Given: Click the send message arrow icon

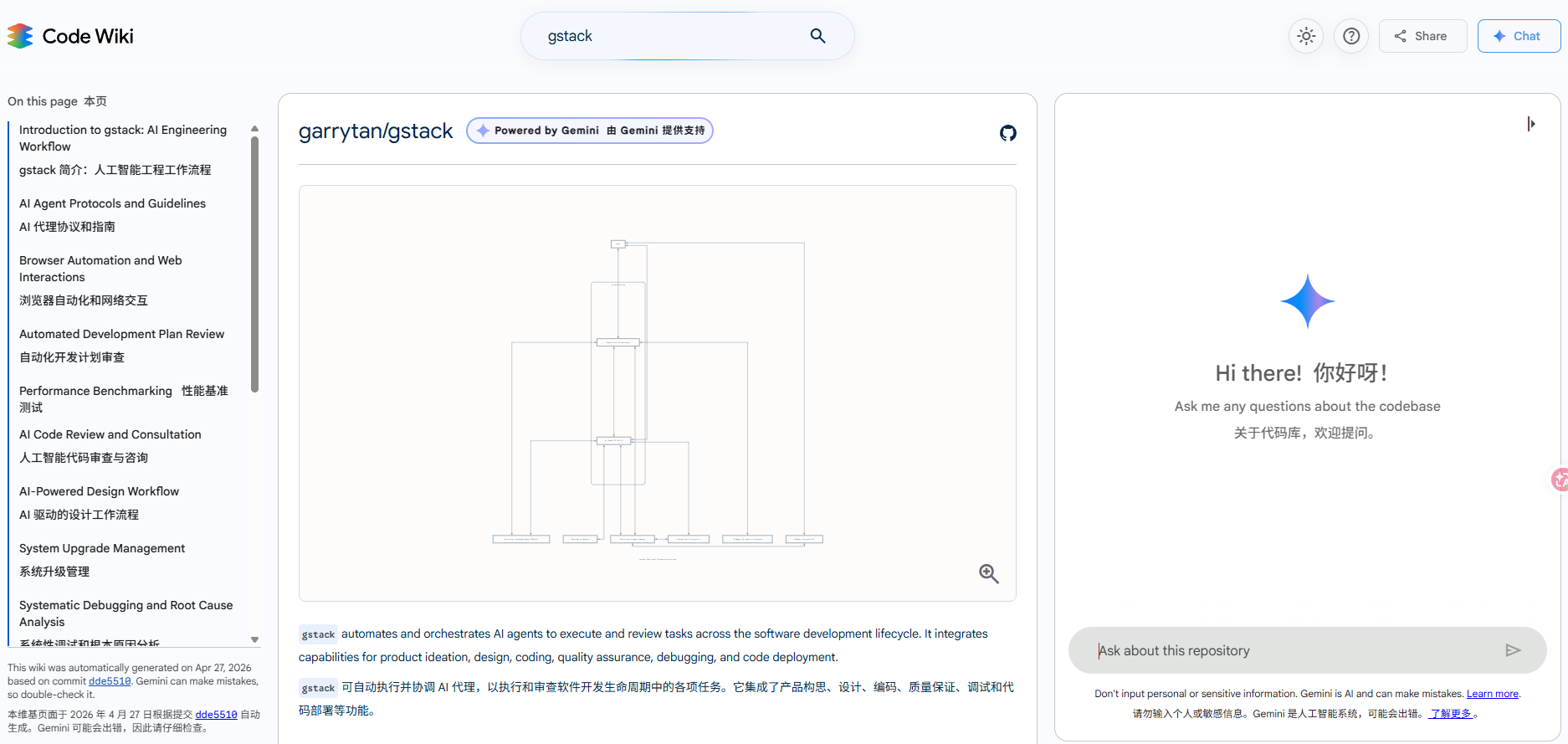Looking at the screenshot, I should coord(1513,650).
